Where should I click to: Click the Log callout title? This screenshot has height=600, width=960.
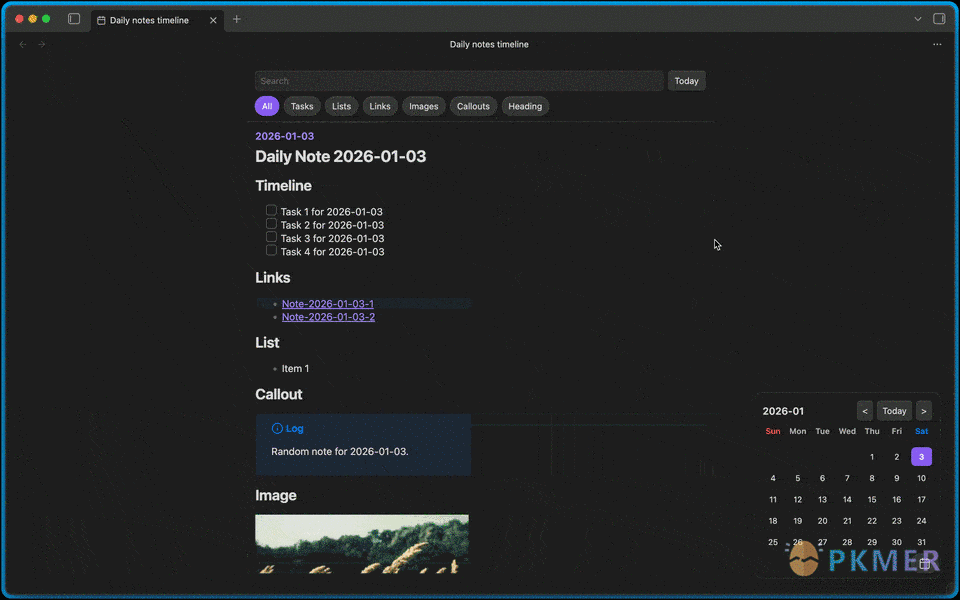294,429
